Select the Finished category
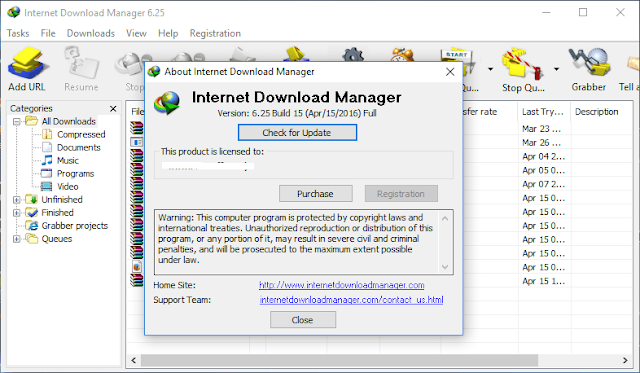Image resolution: width=640 pixels, height=373 pixels. tap(57, 213)
